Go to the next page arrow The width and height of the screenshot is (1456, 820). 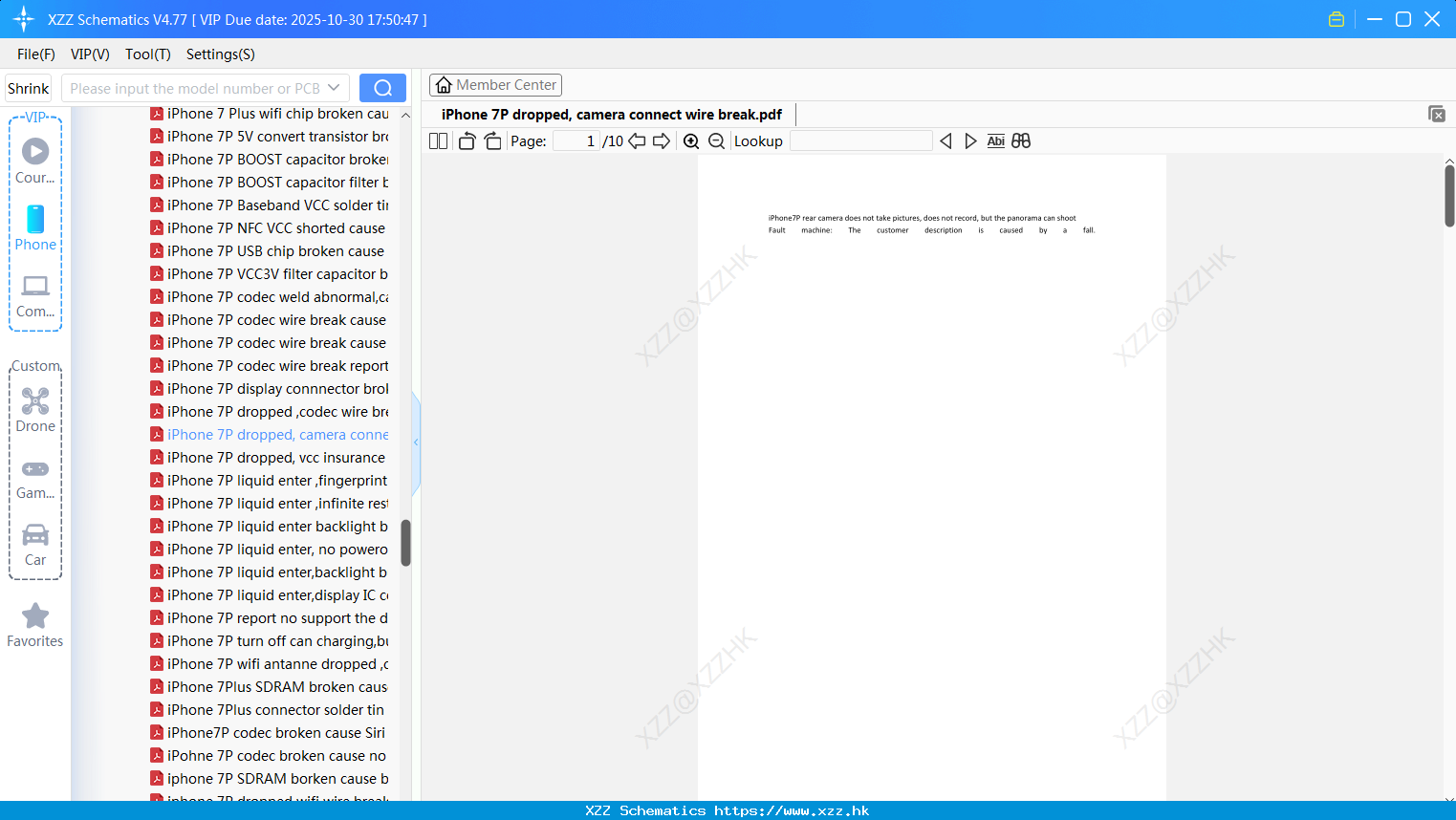[x=662, y=141]
